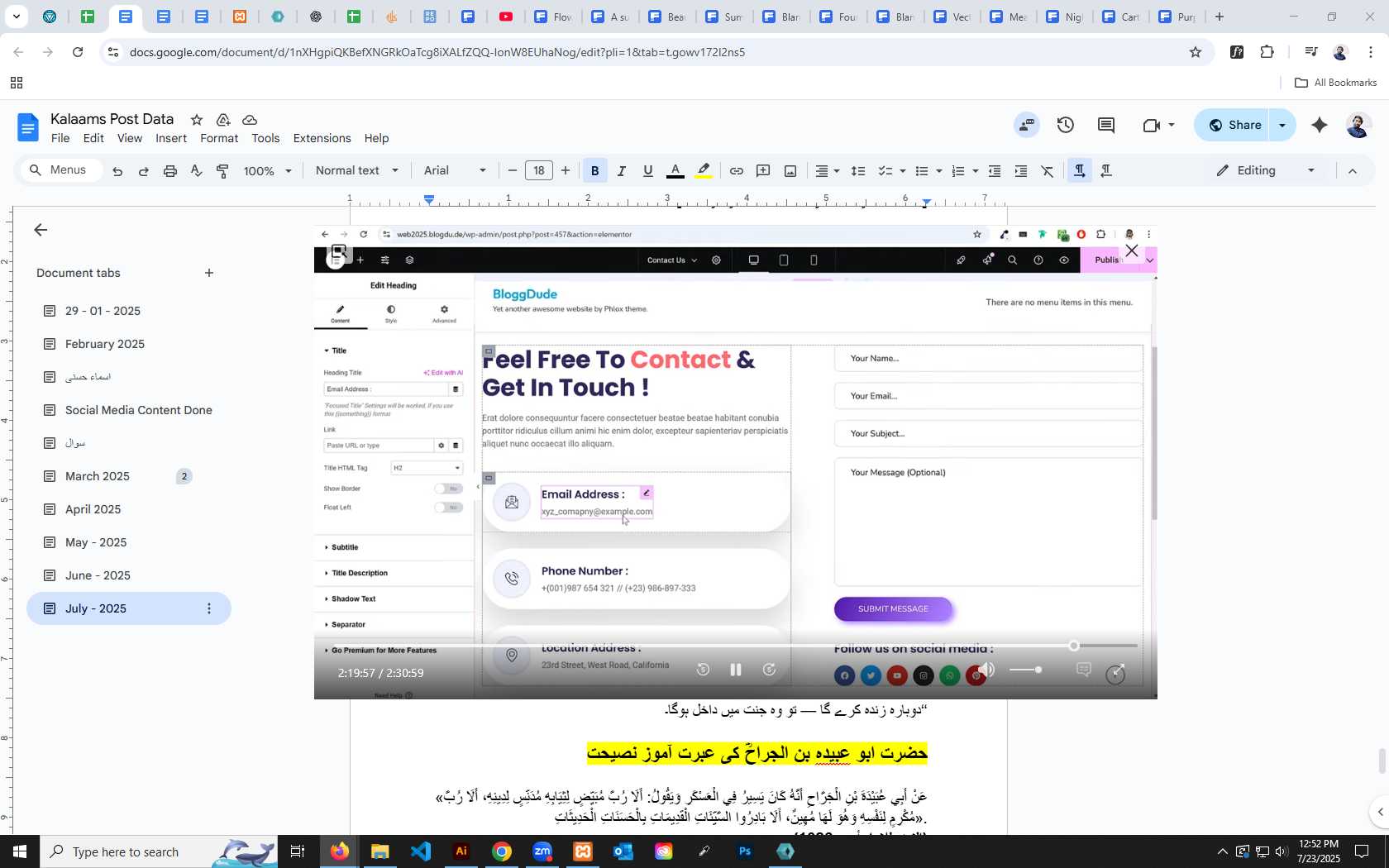Open version history clock icon

click(1066, 125)
